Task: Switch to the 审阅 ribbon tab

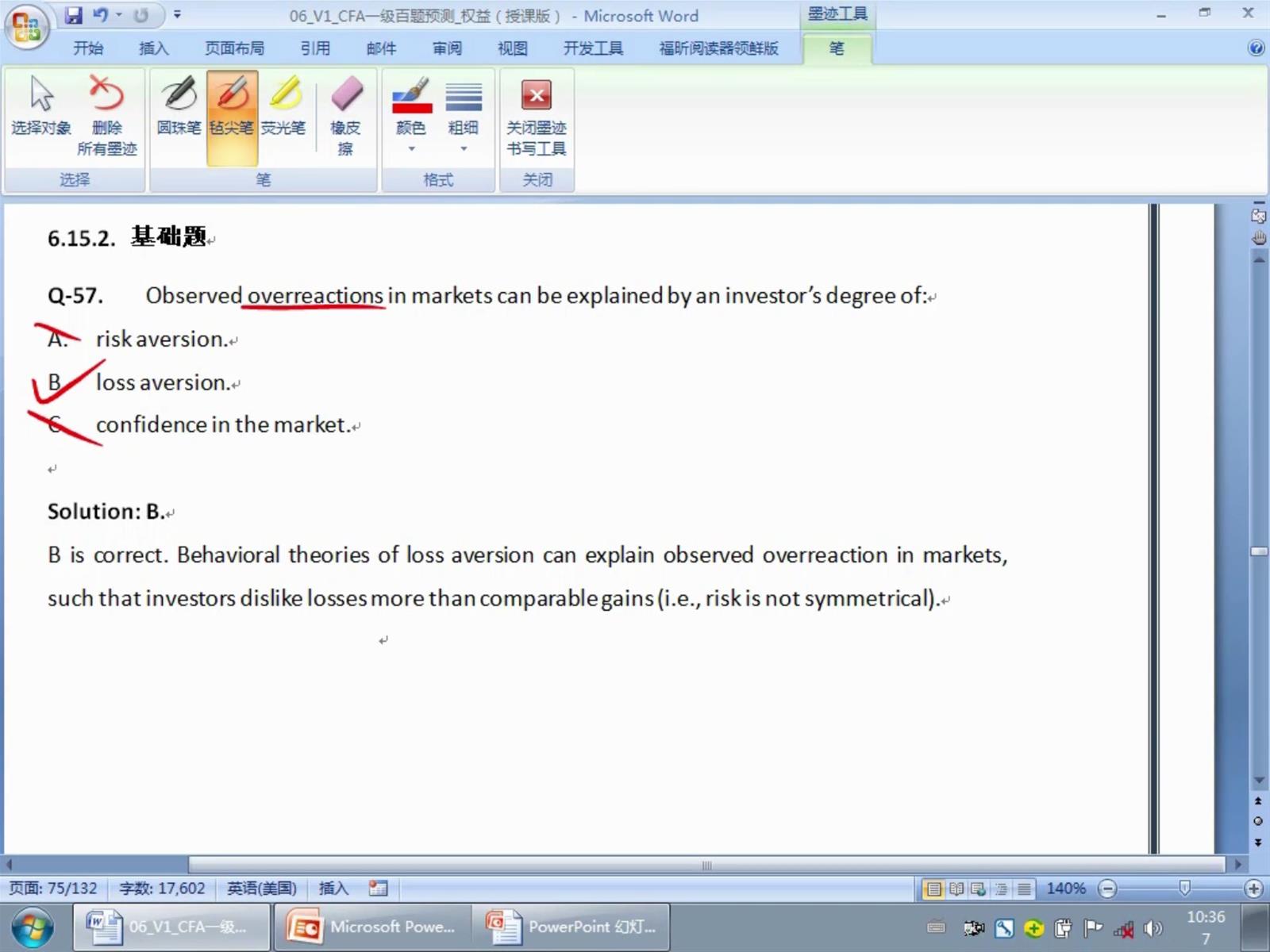Action: (447, 48)
